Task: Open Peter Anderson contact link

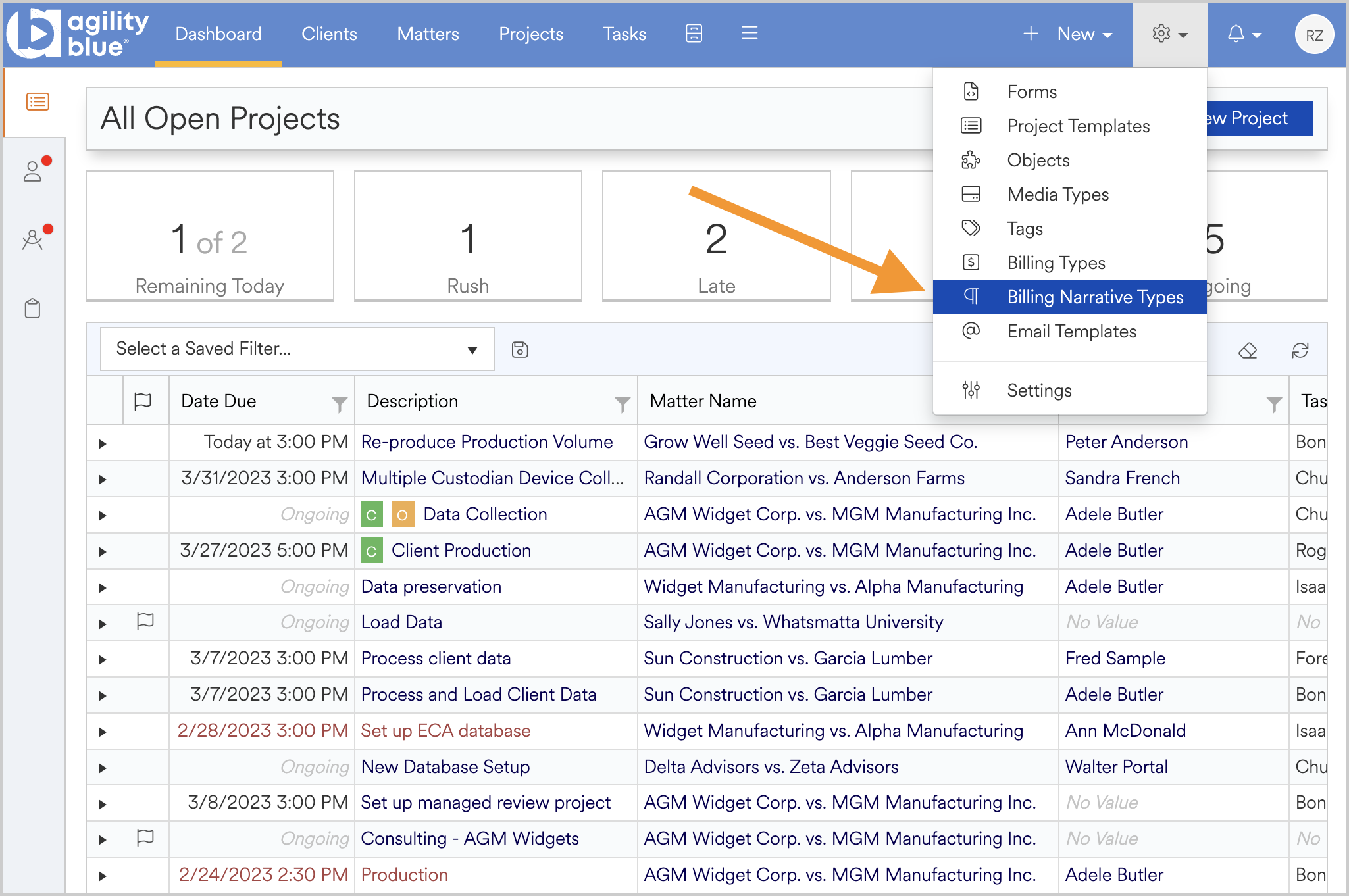Action: click(x=1127, y=442)
